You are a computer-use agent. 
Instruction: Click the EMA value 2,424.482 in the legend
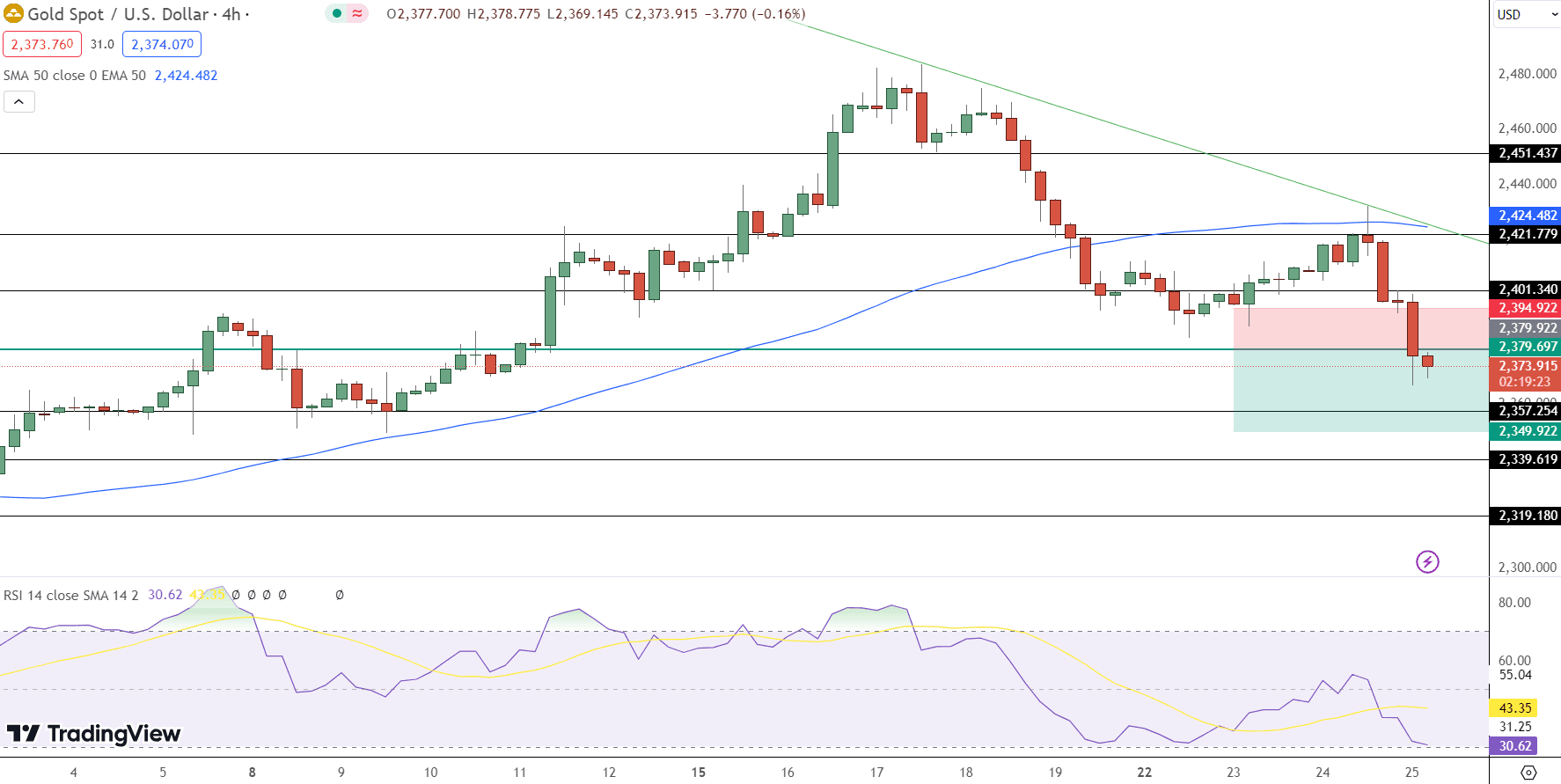186,76
